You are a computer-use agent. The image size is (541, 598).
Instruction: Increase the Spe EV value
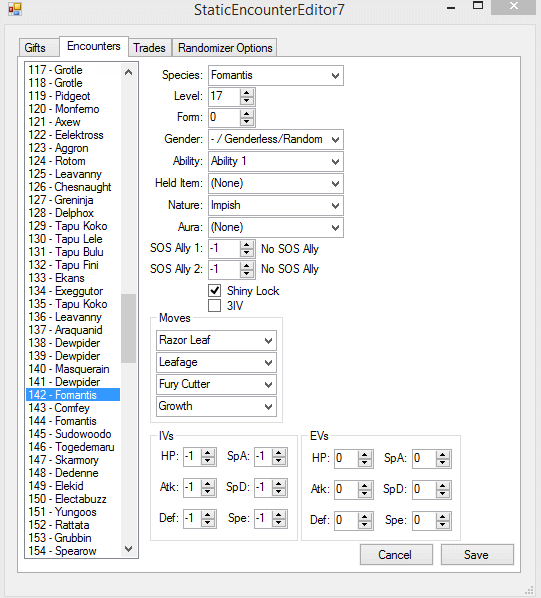[x=443, y=516]
